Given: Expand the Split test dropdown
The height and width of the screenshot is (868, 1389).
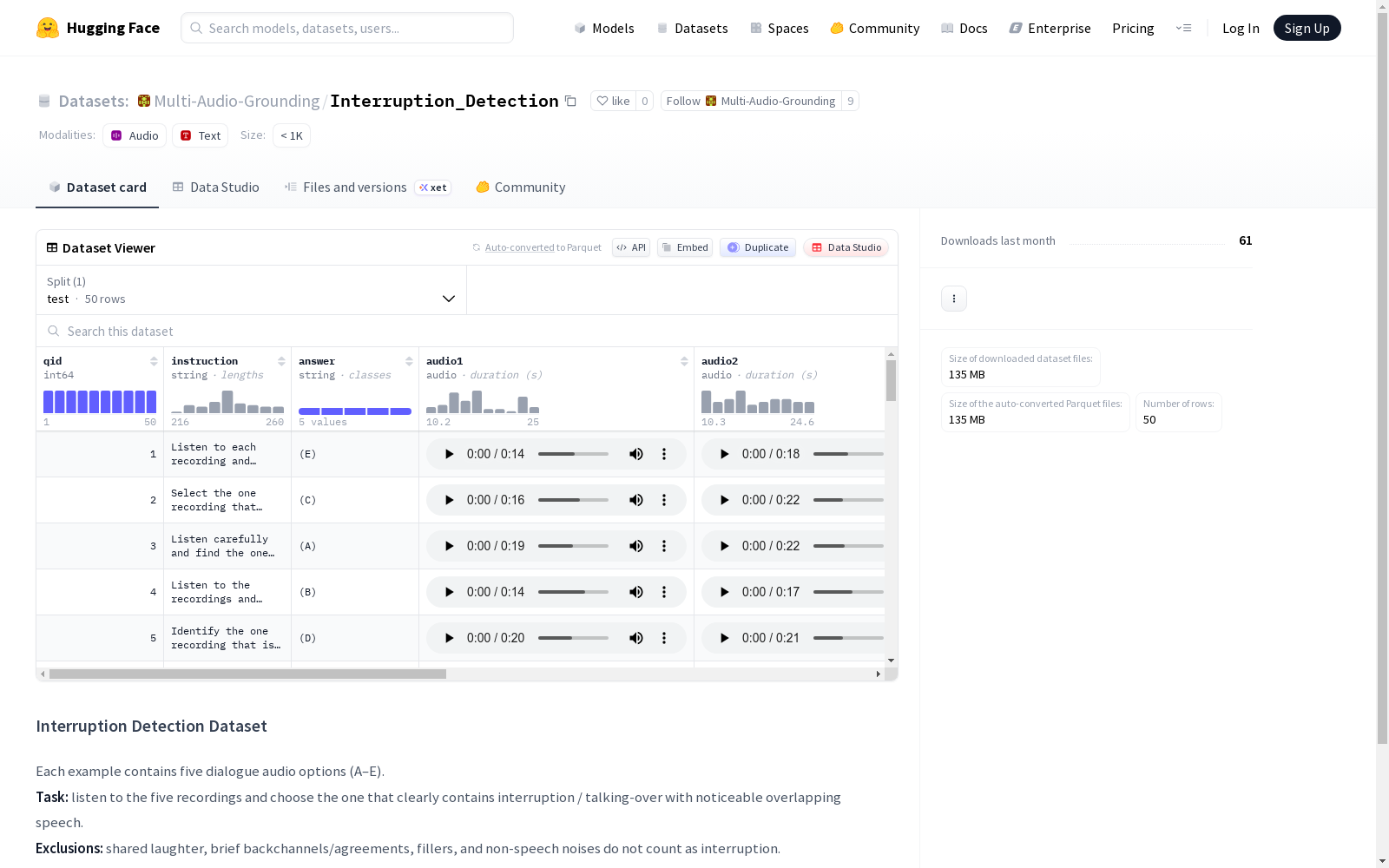Looking at the screenshot, I should coord(252,290).
